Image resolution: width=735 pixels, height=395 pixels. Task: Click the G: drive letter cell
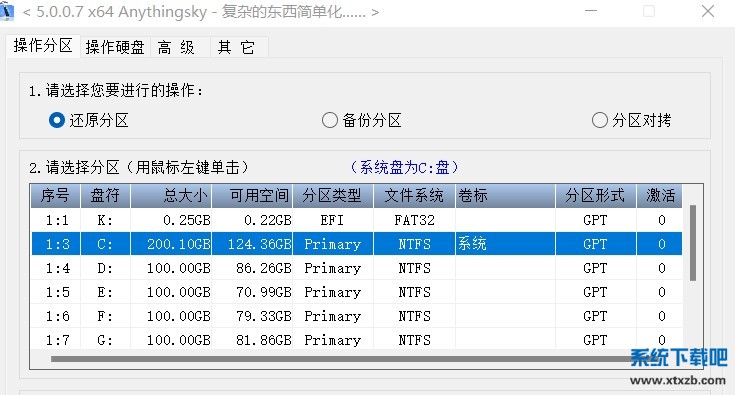pos(105,339)
